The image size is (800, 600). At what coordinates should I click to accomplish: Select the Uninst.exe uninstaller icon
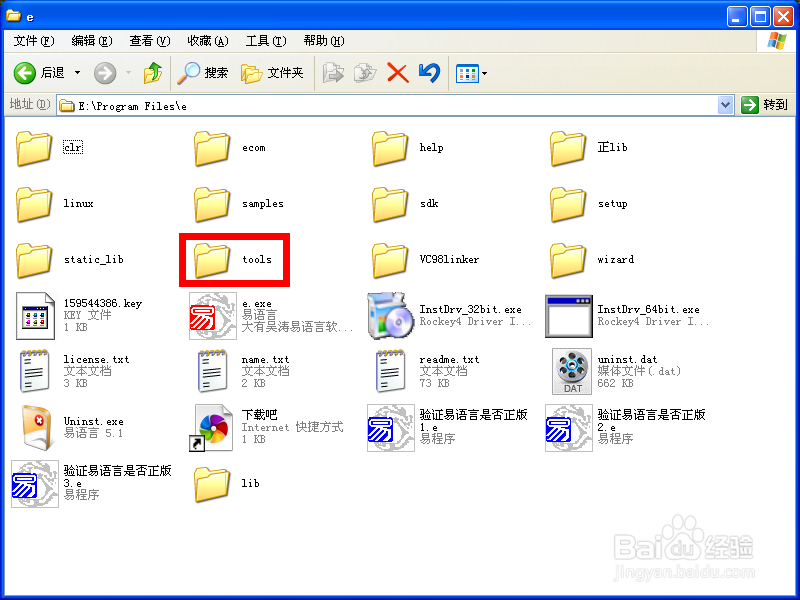(x=37, y=428)
